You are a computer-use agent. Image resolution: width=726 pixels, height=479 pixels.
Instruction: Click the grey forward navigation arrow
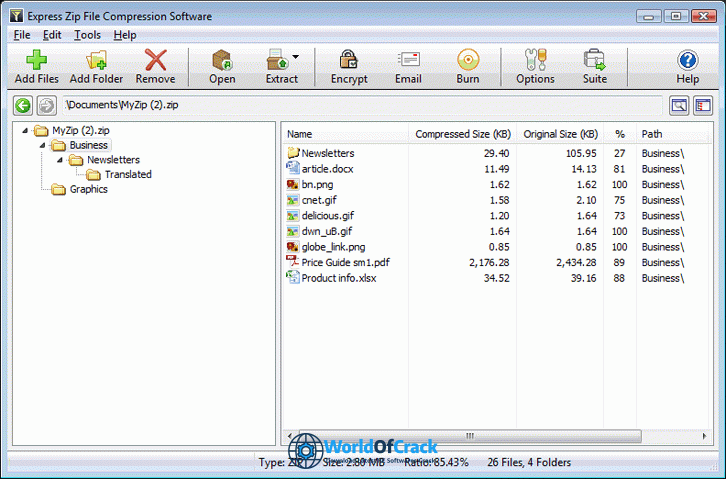pos(46,106)
